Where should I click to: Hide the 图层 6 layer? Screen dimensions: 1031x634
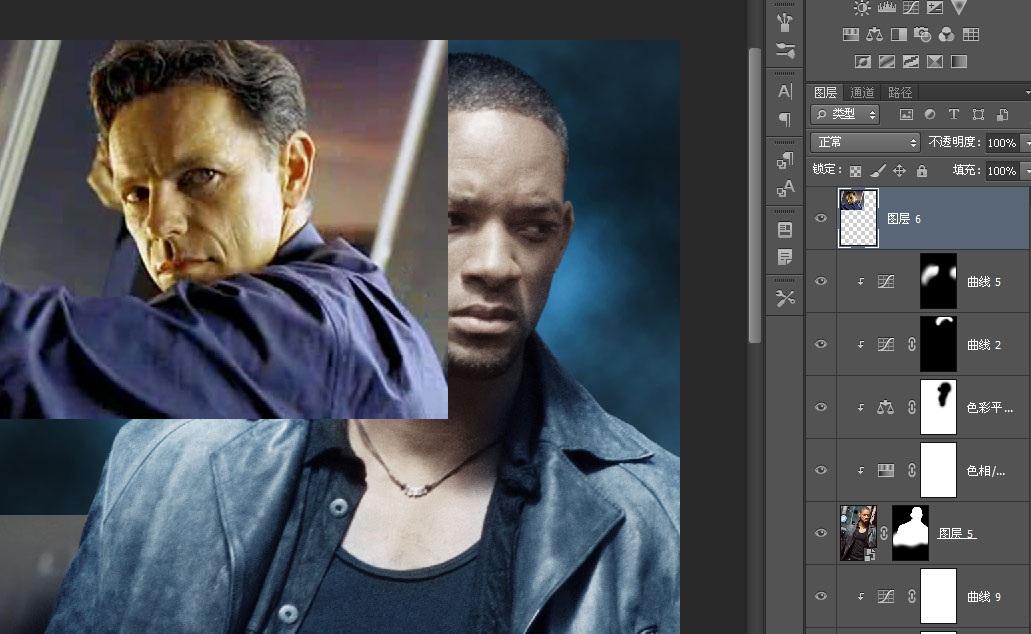click(x=821, y=218)
